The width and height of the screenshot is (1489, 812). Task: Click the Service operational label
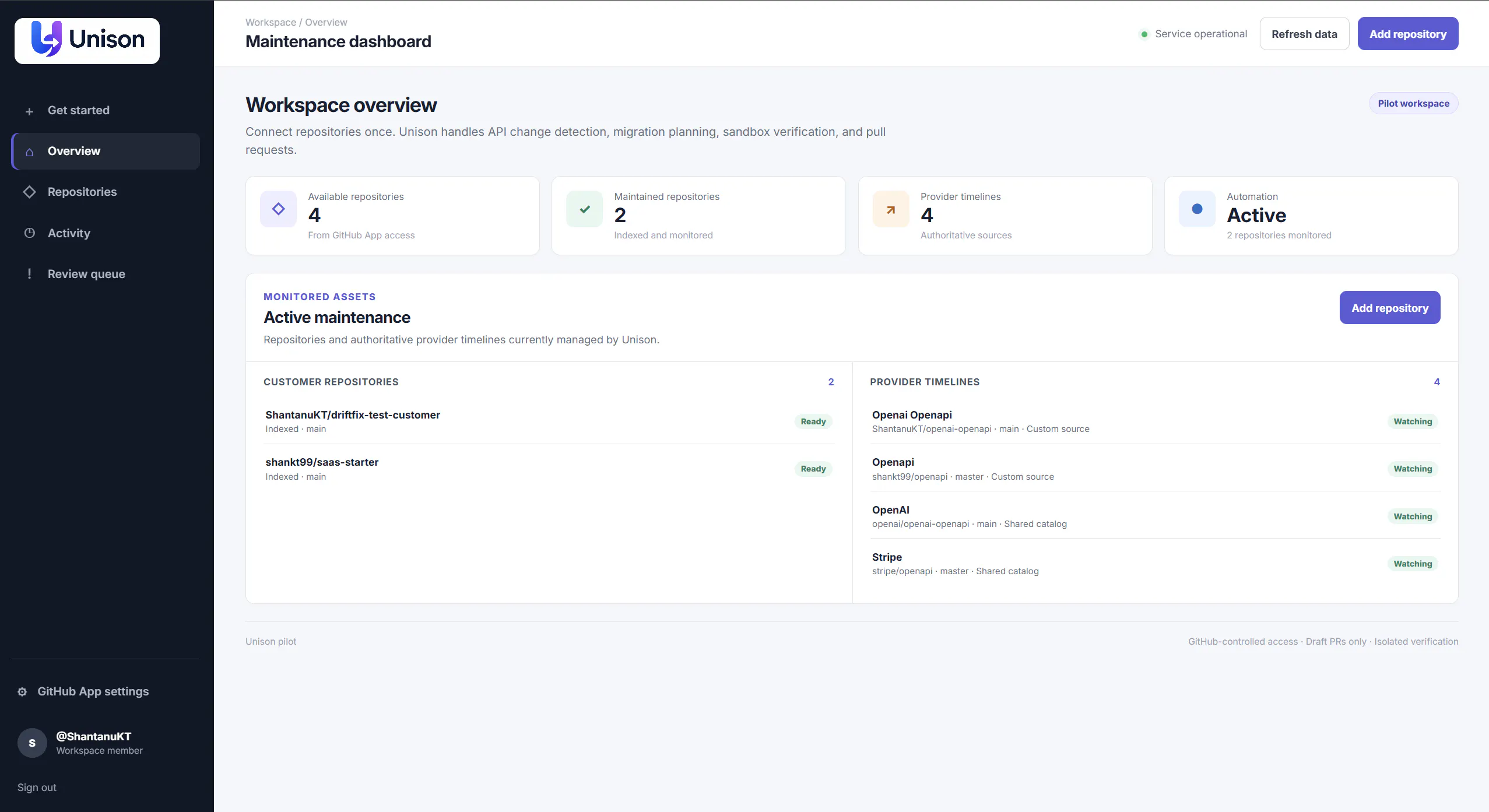pos(1201,34)
